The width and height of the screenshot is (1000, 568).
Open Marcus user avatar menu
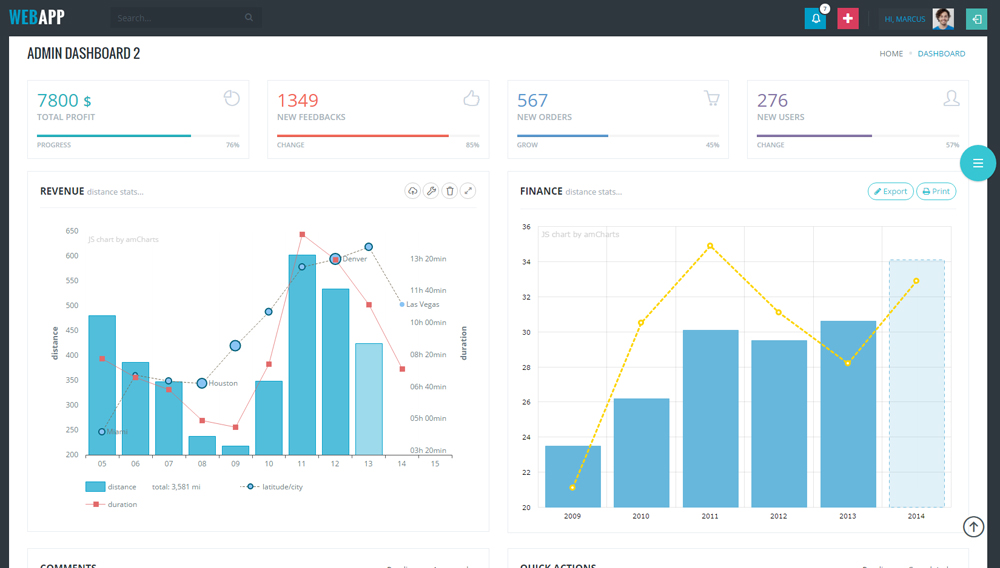click(x=943, y=18)
